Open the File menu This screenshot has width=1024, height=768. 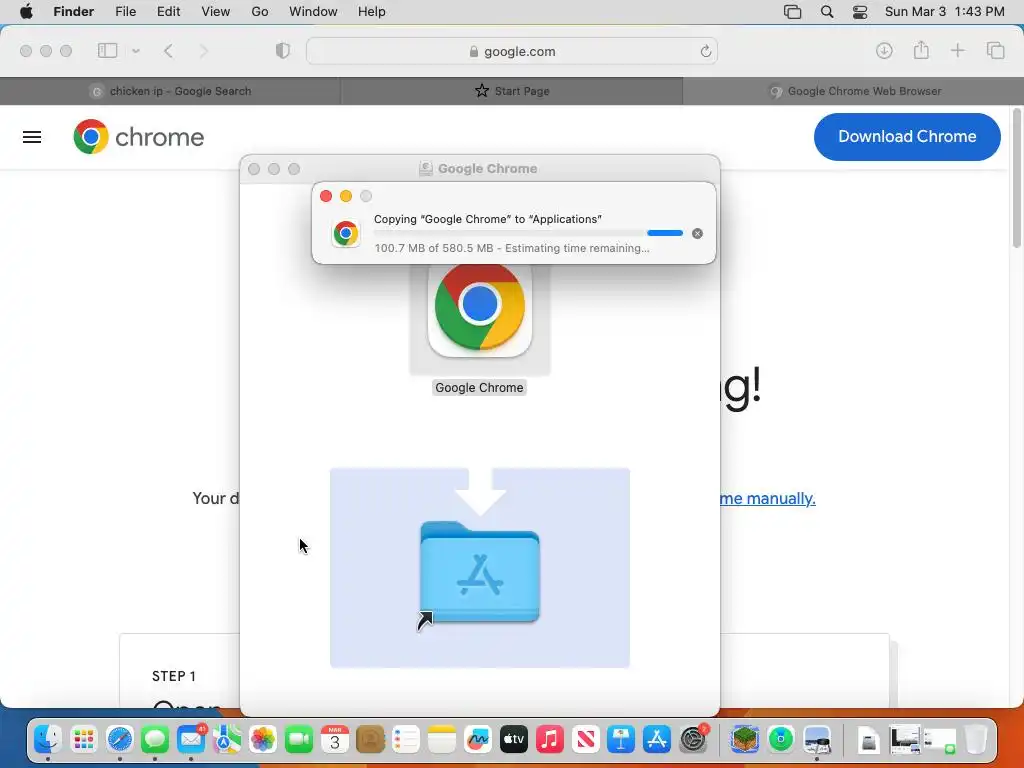pyautogui.click(x=125, y=12)
